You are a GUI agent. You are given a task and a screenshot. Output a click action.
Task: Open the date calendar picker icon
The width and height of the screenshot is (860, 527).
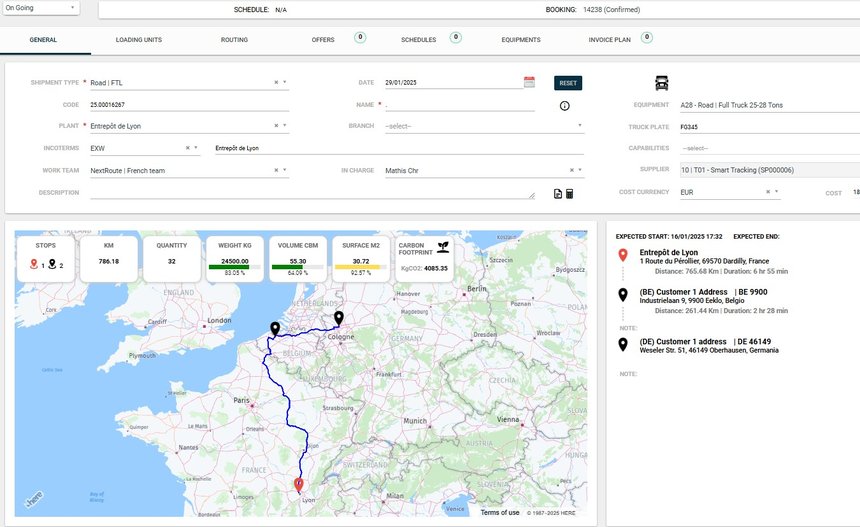(529, 82)
